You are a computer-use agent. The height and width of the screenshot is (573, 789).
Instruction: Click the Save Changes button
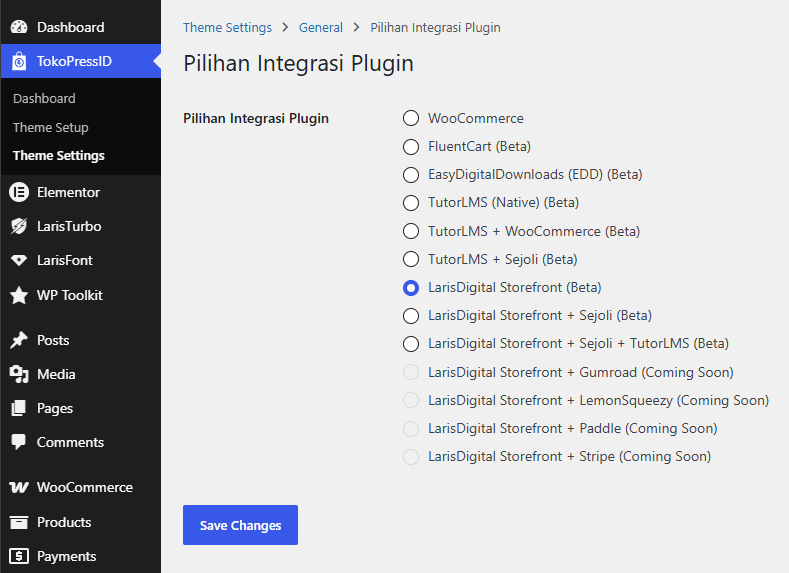(241, 525)
